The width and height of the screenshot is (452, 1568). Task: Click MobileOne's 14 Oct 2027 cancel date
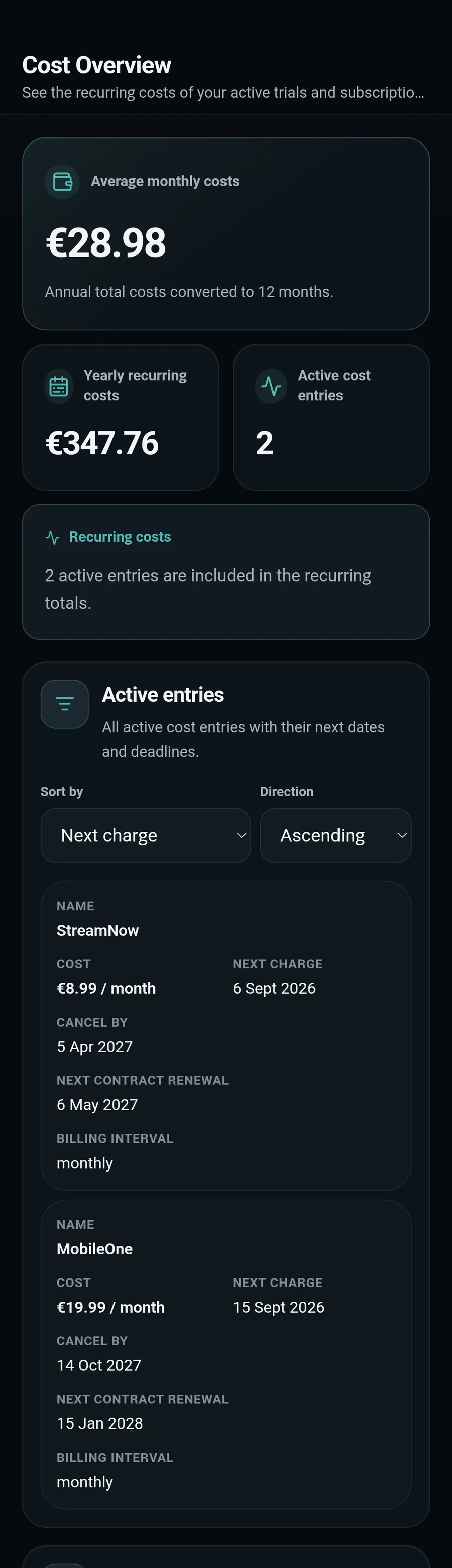pyautogui.click(x=98, y=1365)
